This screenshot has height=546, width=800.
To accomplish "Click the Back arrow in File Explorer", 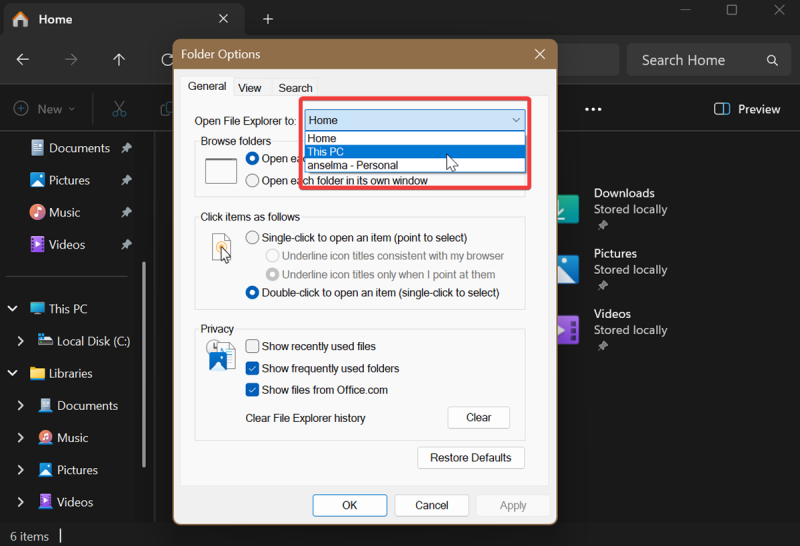I will (22, 60).
